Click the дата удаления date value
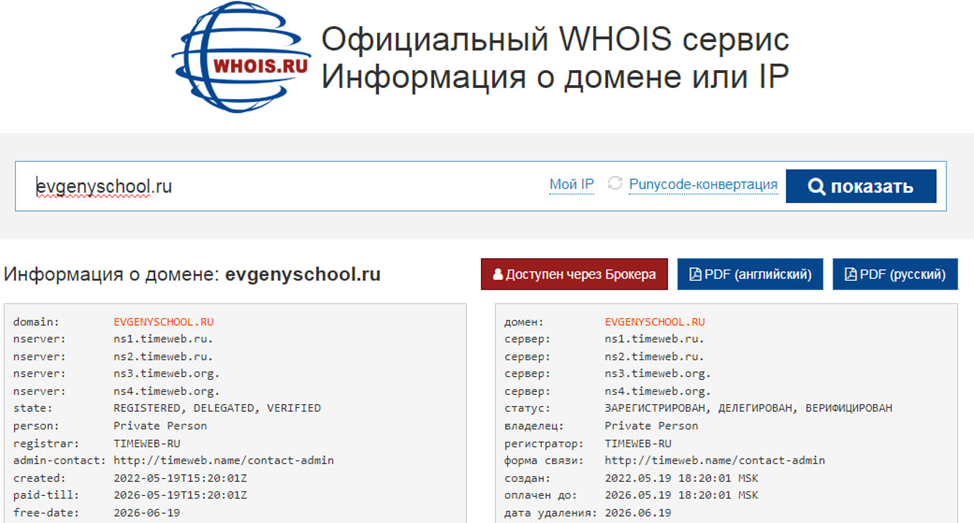Image resolution: width=974 pixels, height=523 pixels. (x=638, y=512)
